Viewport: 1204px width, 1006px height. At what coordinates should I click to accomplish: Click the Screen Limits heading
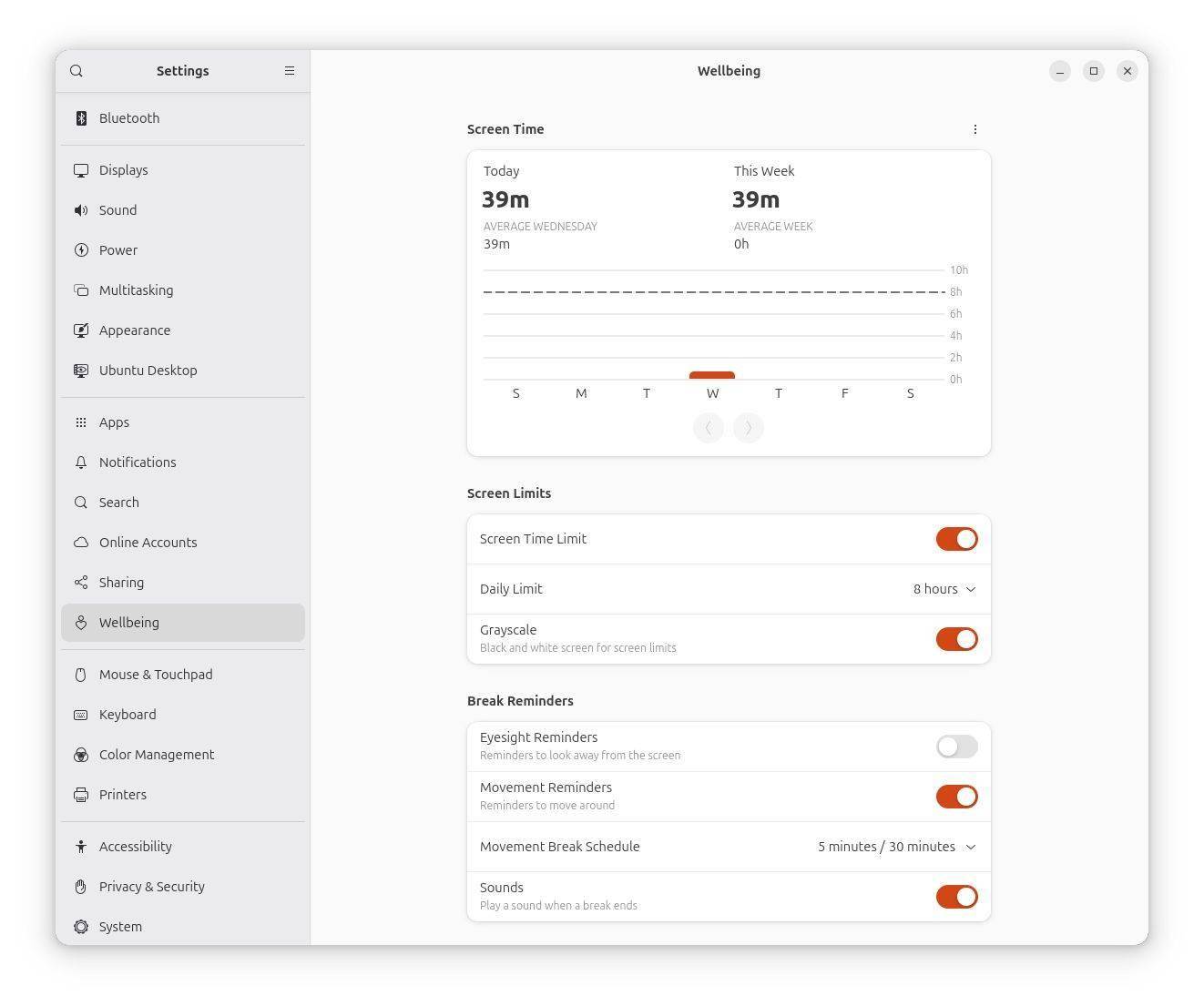(509, 493)
